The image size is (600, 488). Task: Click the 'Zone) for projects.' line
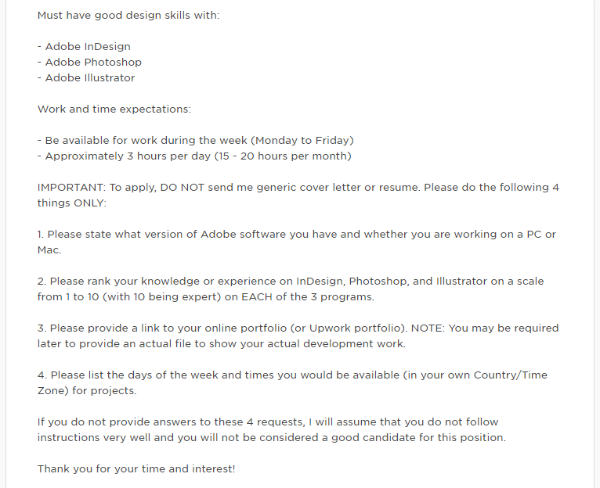tap(87, 391)
